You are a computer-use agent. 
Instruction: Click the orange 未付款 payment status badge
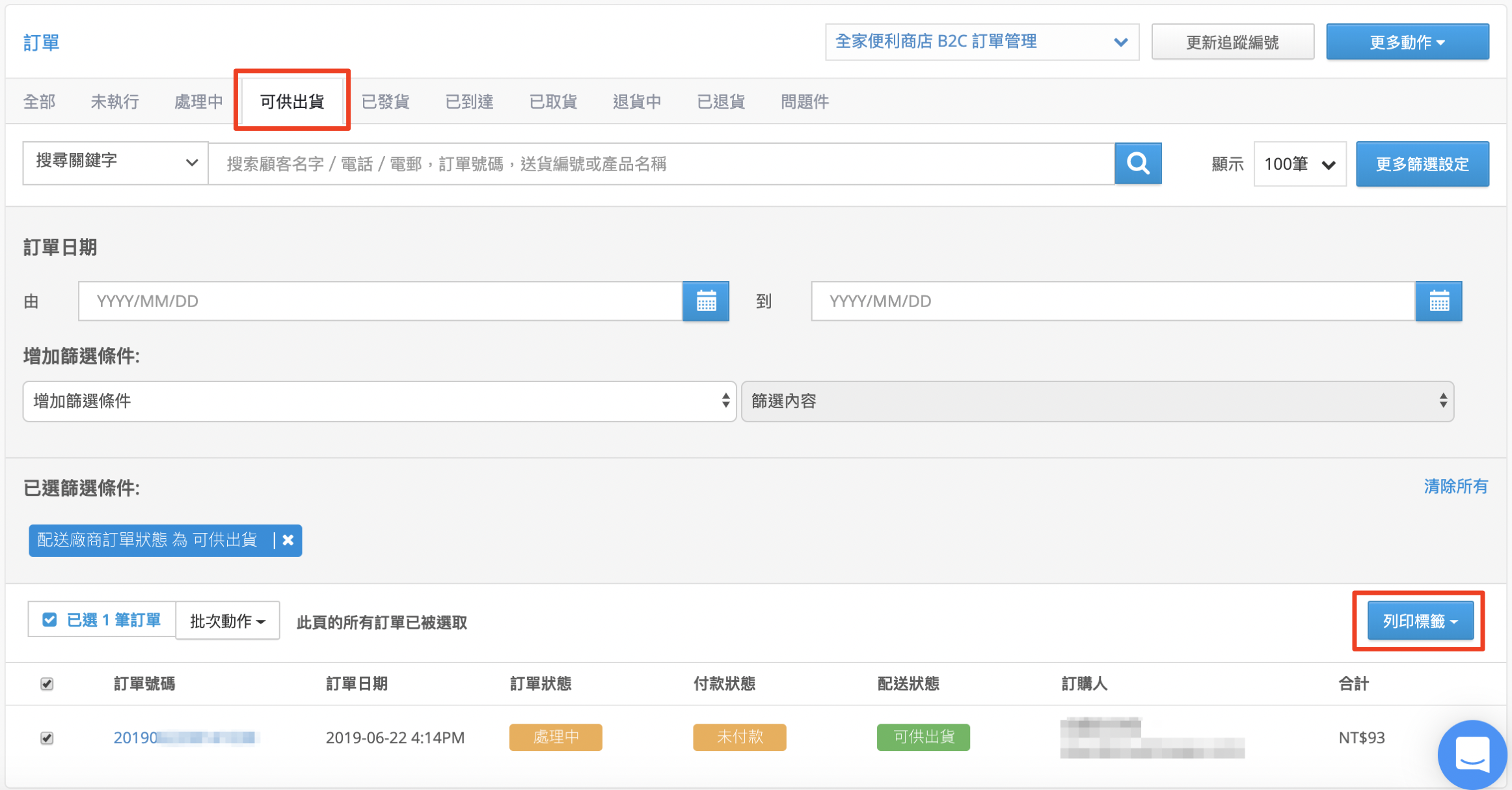click(740, 737)
